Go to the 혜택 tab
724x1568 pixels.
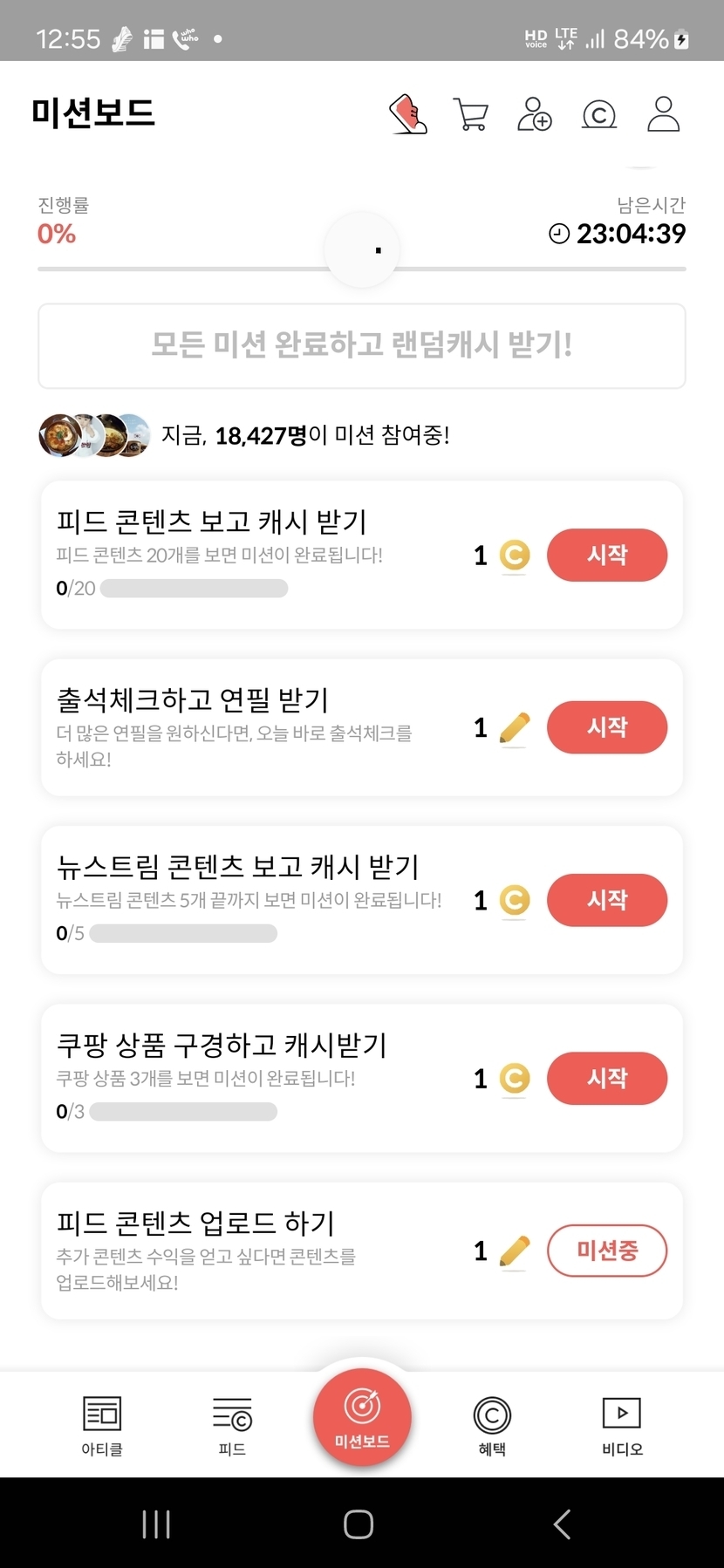tap(492, 1425)
